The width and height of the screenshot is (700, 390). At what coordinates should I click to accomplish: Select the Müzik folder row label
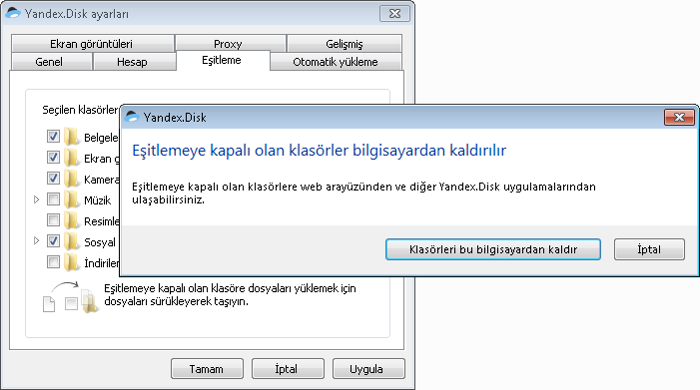[97, 200]
